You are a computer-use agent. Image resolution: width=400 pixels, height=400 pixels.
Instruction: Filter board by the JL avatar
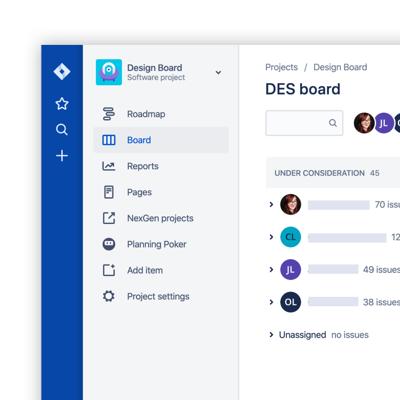point(384,123)
